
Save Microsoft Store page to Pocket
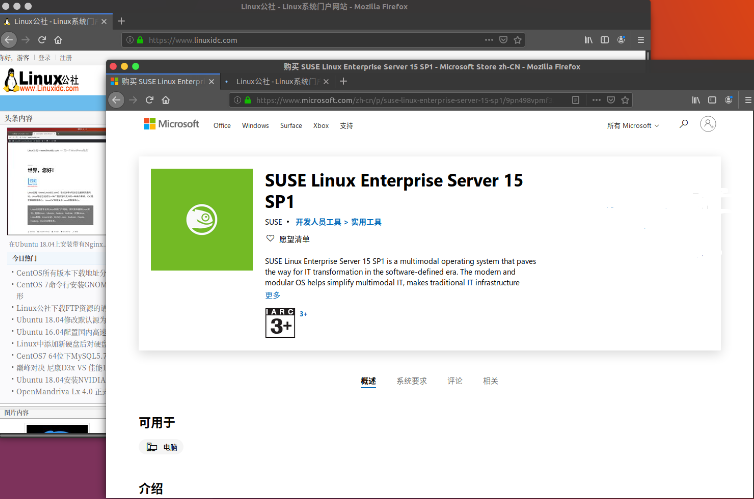coord(611,100)
